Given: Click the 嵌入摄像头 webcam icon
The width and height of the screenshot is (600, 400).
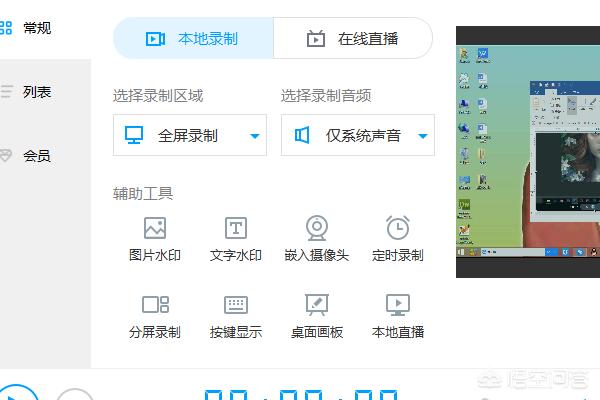Looking at the screenshot, I should [317, 228].
